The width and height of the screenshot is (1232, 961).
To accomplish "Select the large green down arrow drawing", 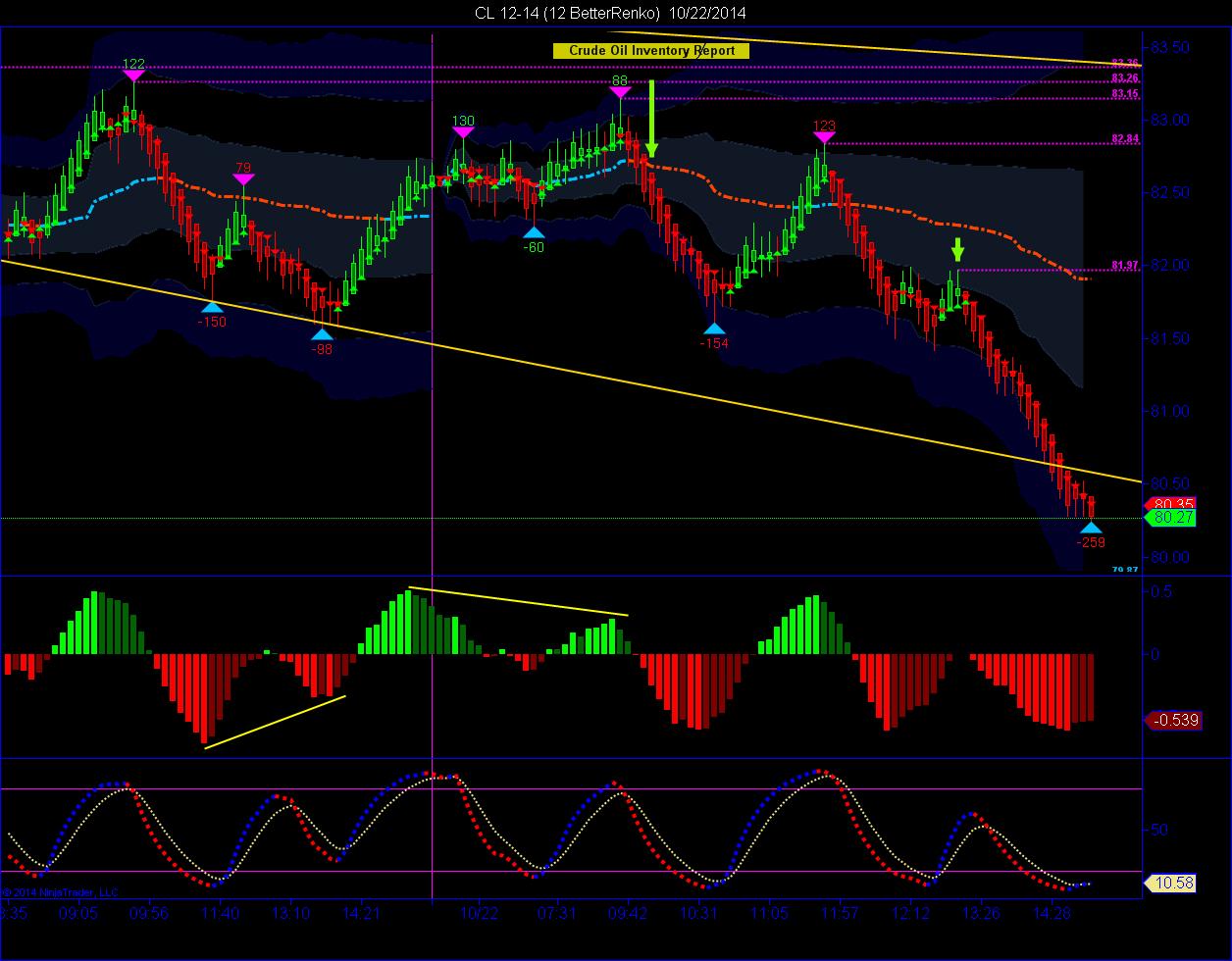I will (x=650, y=119).
